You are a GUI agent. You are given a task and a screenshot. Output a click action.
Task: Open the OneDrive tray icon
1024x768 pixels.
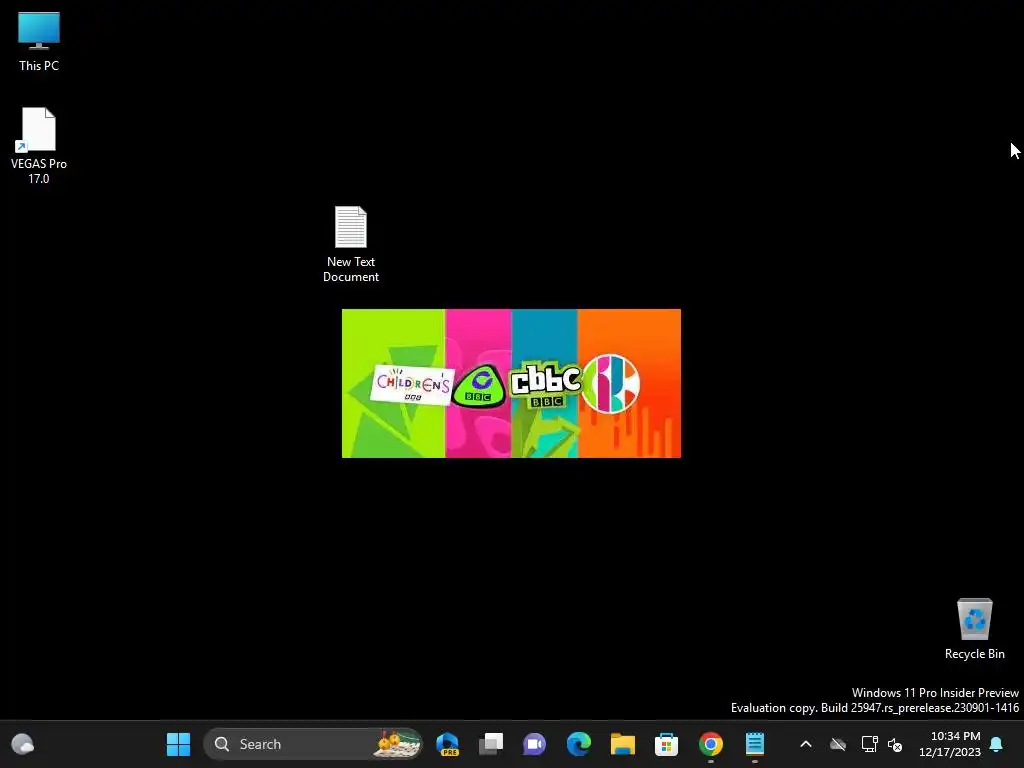[838, 744]
